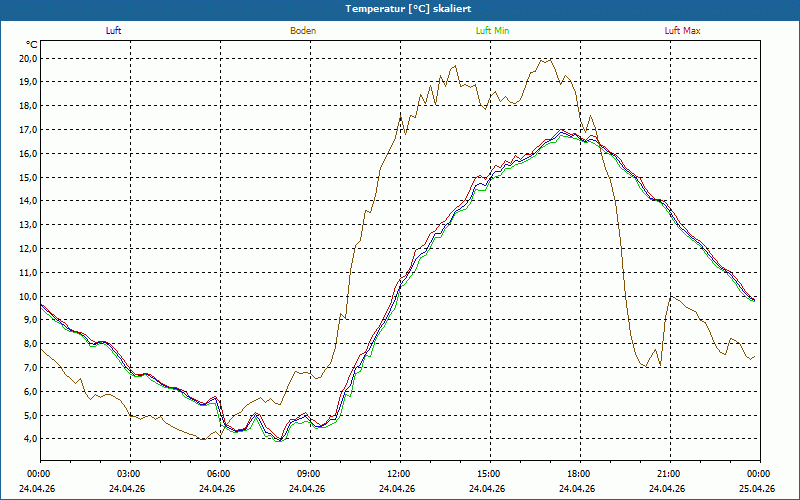The image size is (800, 500).
Task: Click the 18,0 y-axis value
Action: point(28,106)
